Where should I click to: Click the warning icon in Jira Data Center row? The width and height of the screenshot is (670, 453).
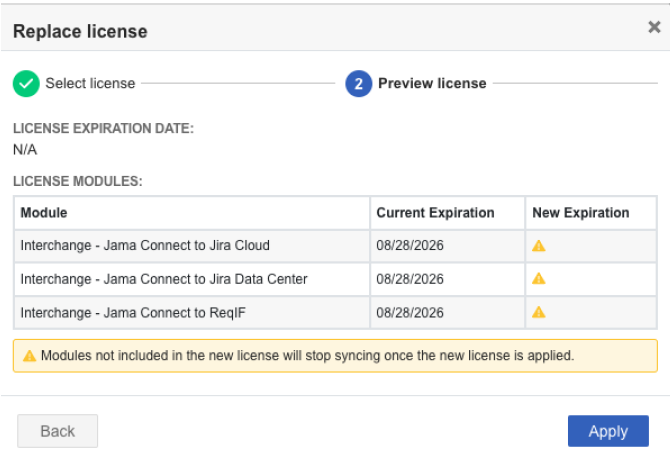(x=538, y=279)
